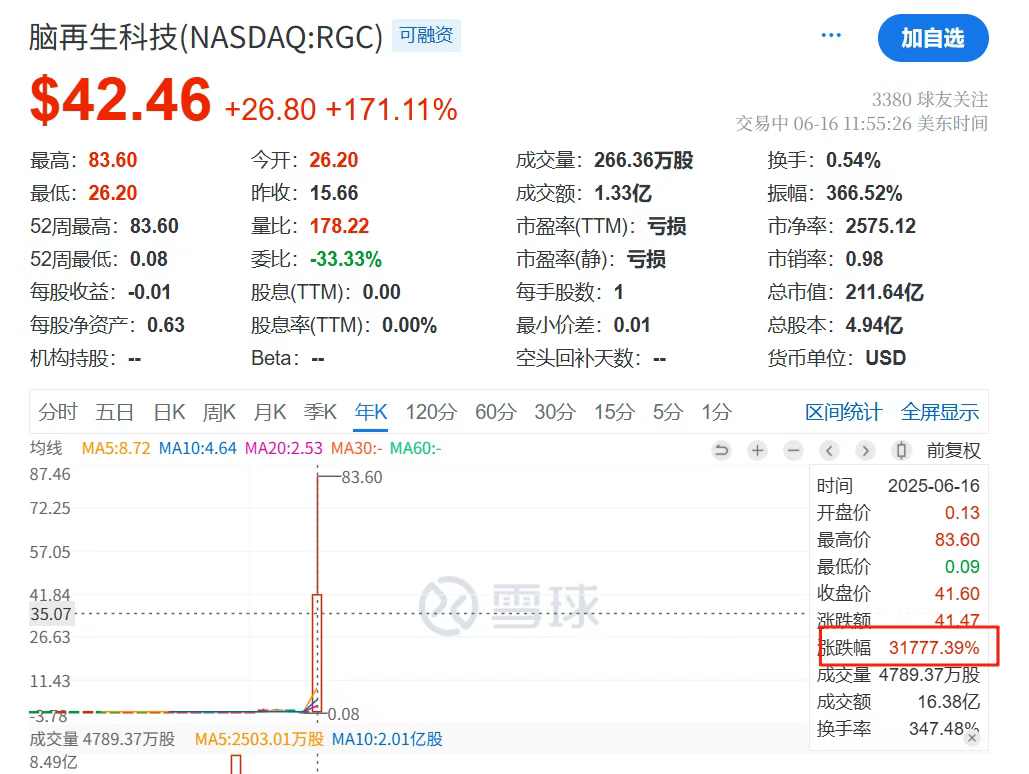Click the 总股本 value 4.94亿
Image resolution: width=1029 pixels, height=774 pixels.
pyautogui.click(x=874, y=325)
